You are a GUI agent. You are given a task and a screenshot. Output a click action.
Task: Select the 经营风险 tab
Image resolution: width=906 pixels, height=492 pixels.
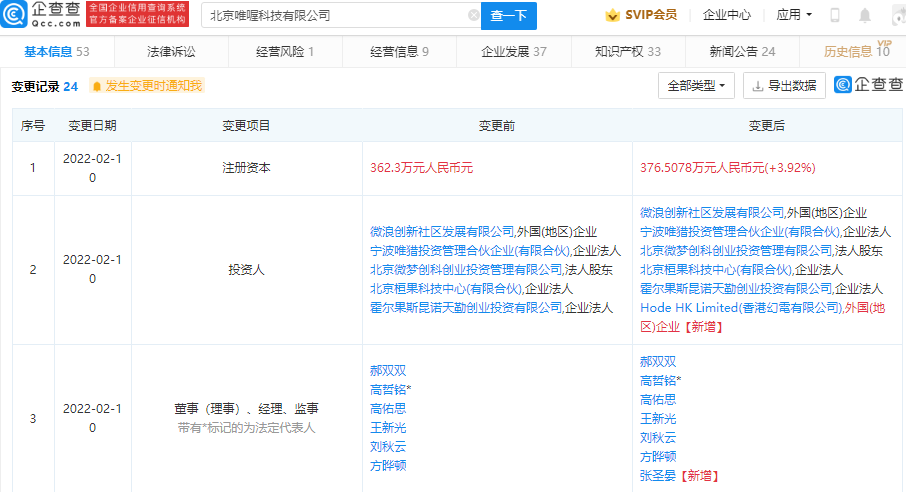[x=285, y=51]
